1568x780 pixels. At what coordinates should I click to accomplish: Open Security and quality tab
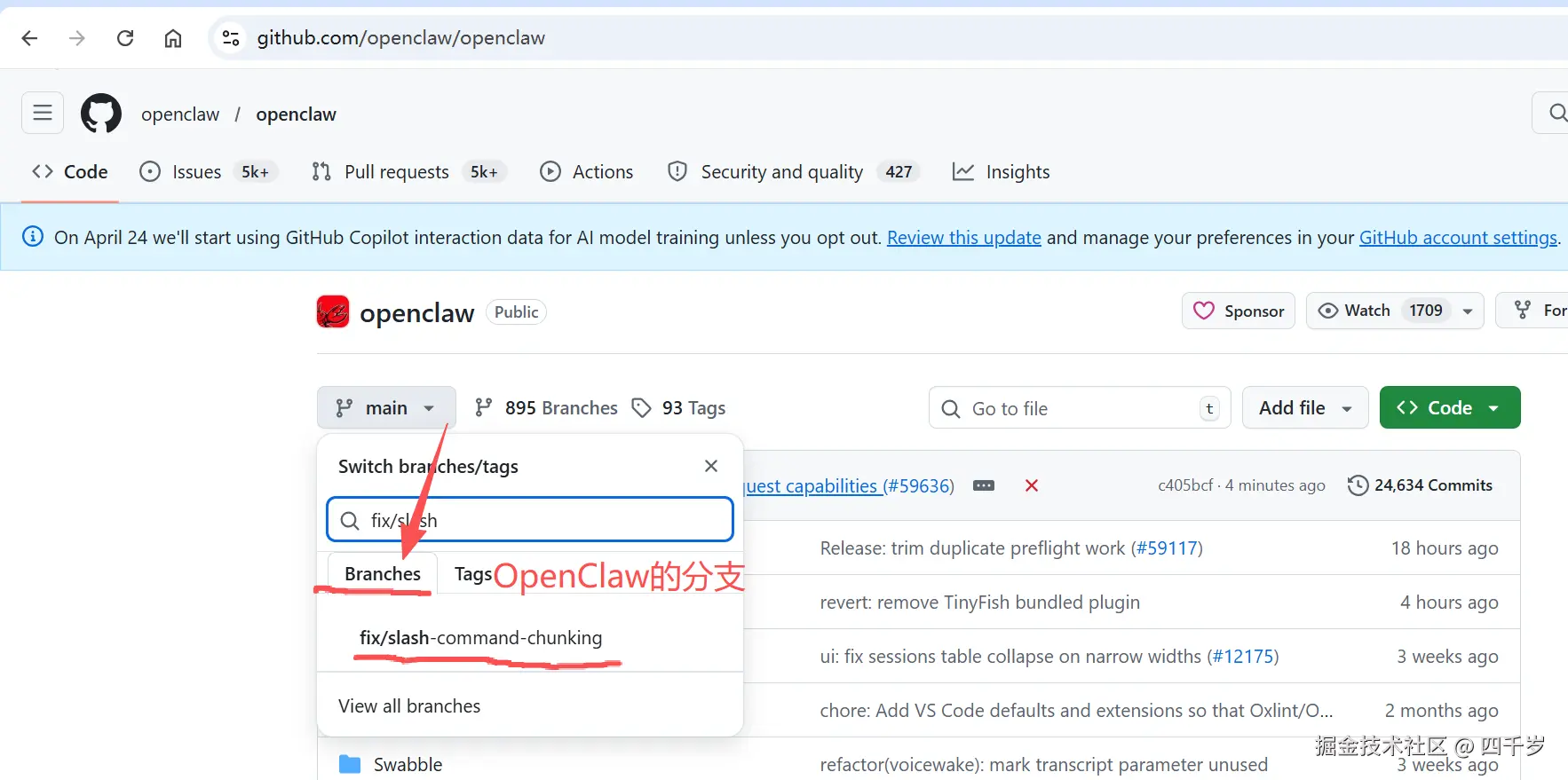pyautogui.click(x=793, y=172)
